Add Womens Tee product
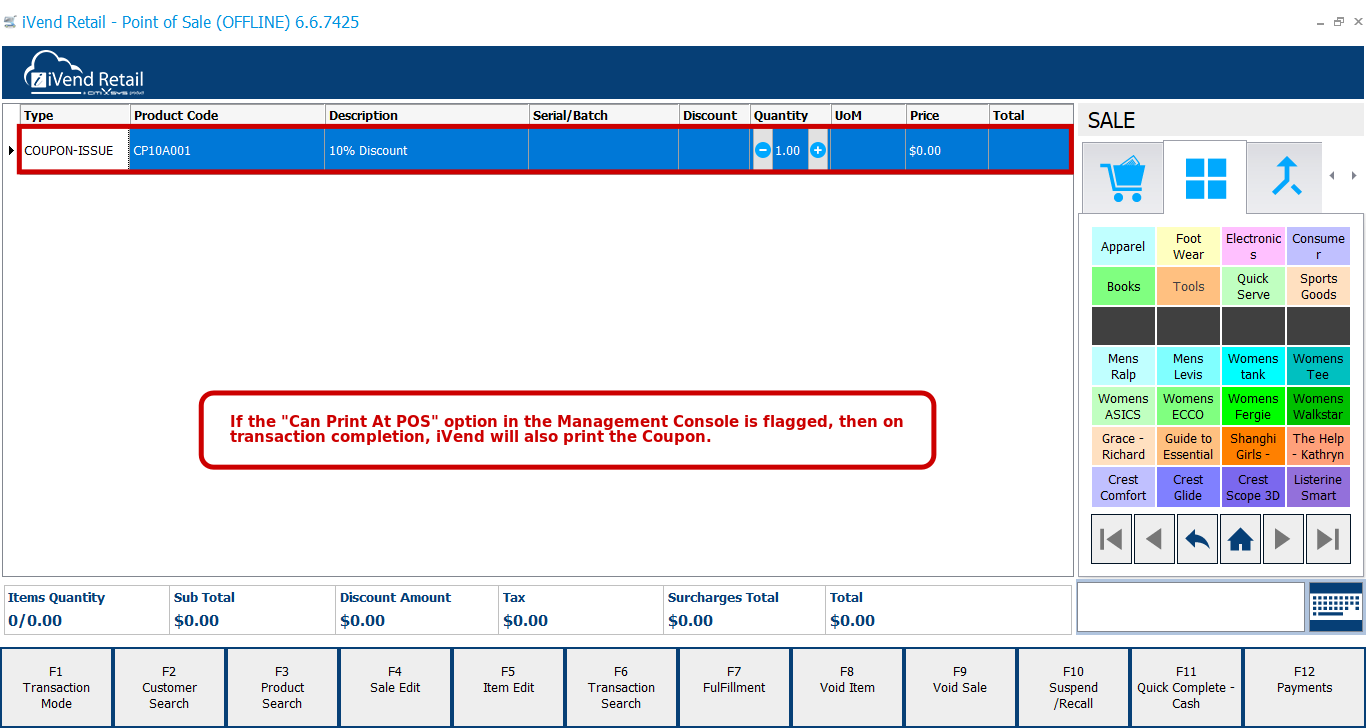The height and width of the screenshot is (728, 1366). (1318, 366)
